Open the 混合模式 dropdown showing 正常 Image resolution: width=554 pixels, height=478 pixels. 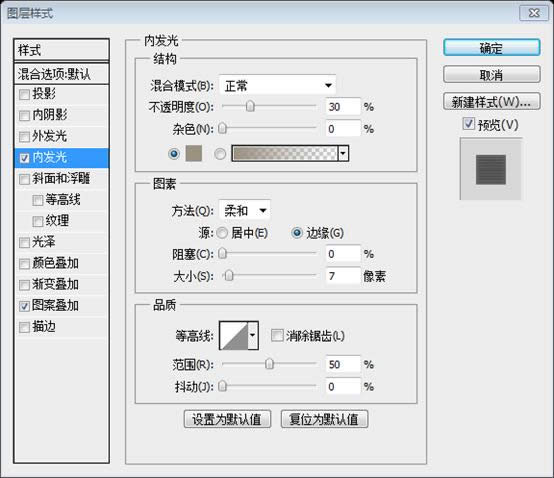(x=277, y=85)
